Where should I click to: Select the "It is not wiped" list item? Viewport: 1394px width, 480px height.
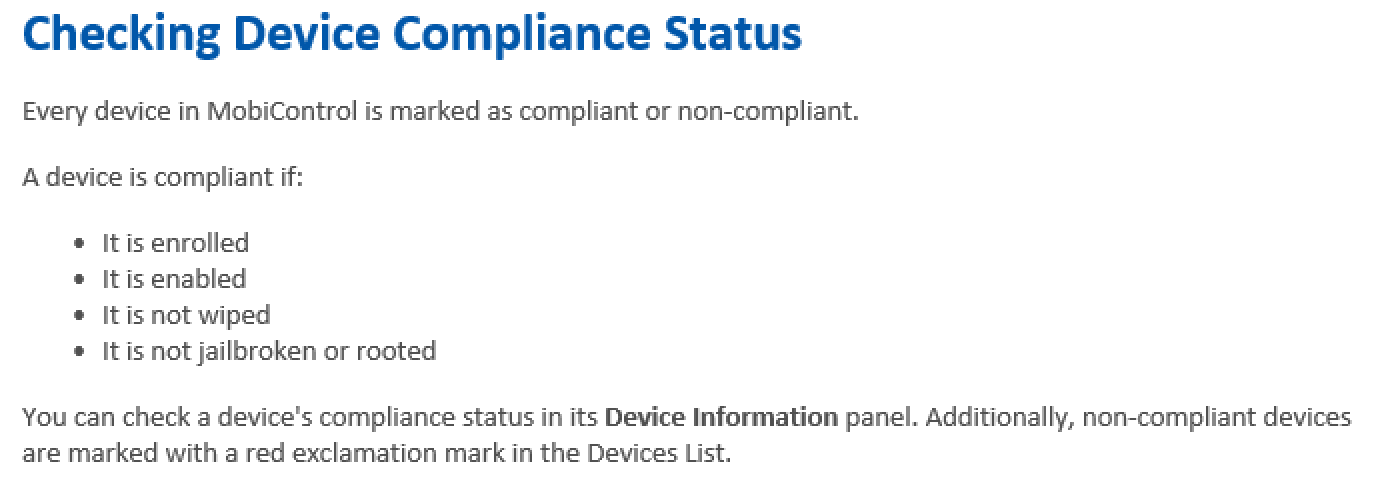point(186,315)
